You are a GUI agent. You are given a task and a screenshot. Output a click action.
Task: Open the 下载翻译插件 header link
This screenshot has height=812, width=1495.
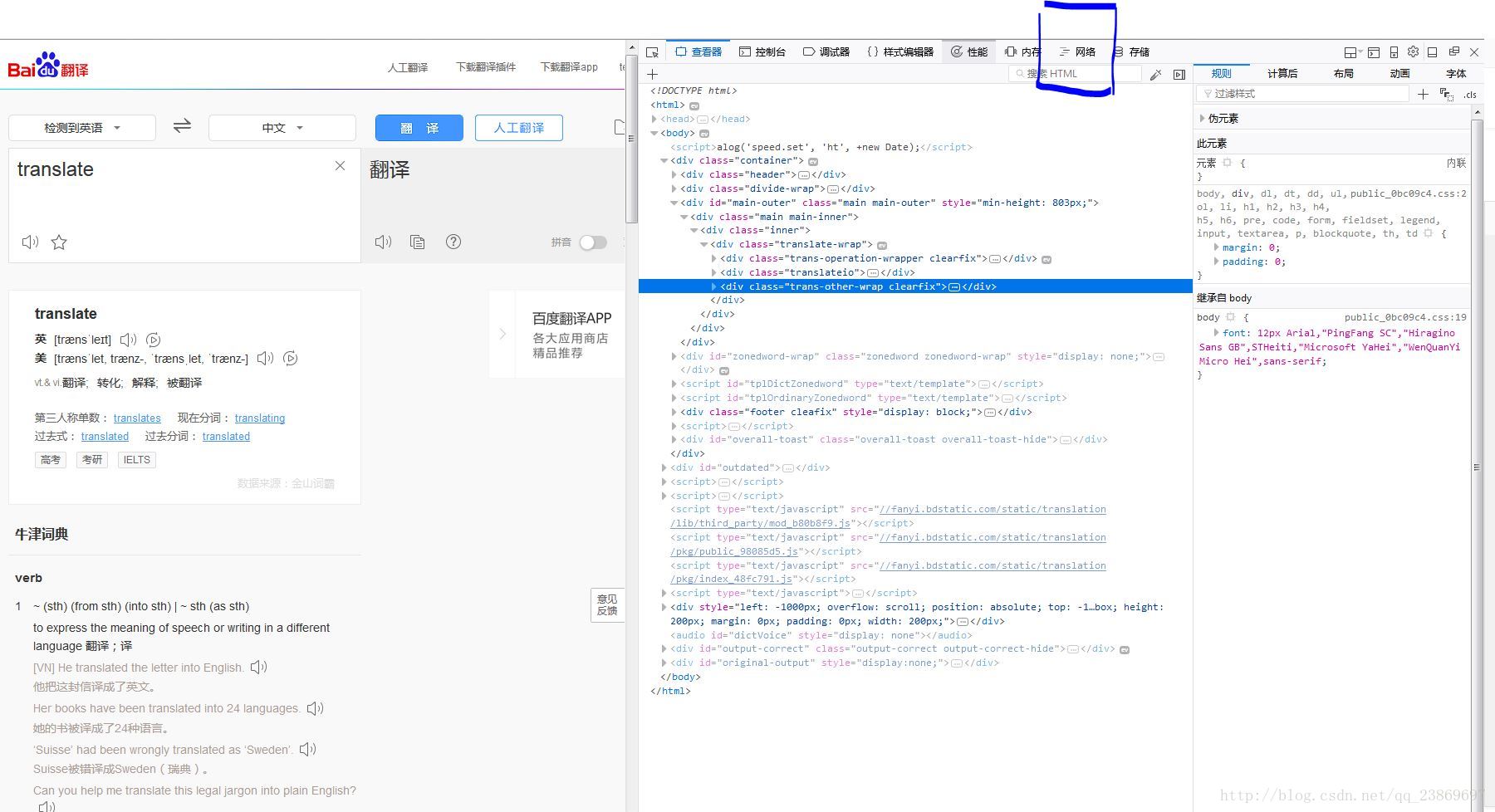pyautogui.click(x=486, y=67)
